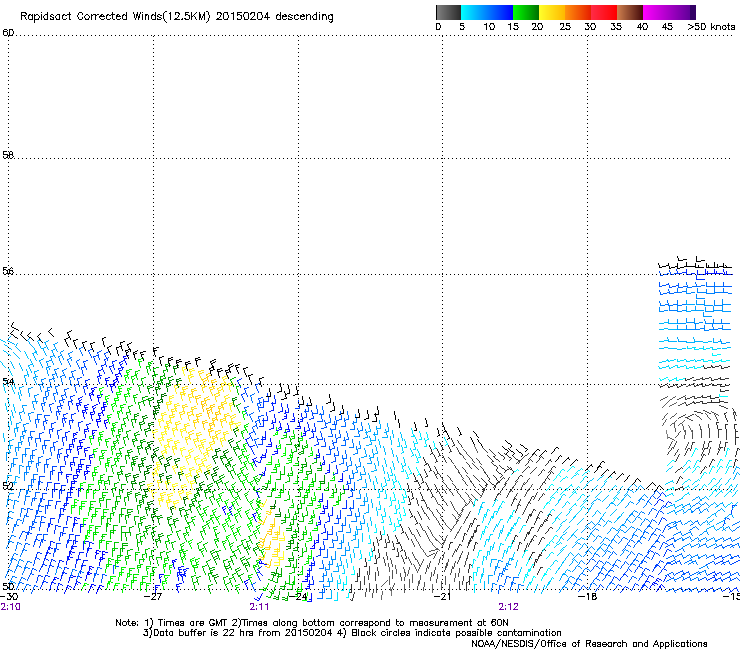
Task: Click the legend value '25'
Action: pyautogui.click(x=565, y=27)
